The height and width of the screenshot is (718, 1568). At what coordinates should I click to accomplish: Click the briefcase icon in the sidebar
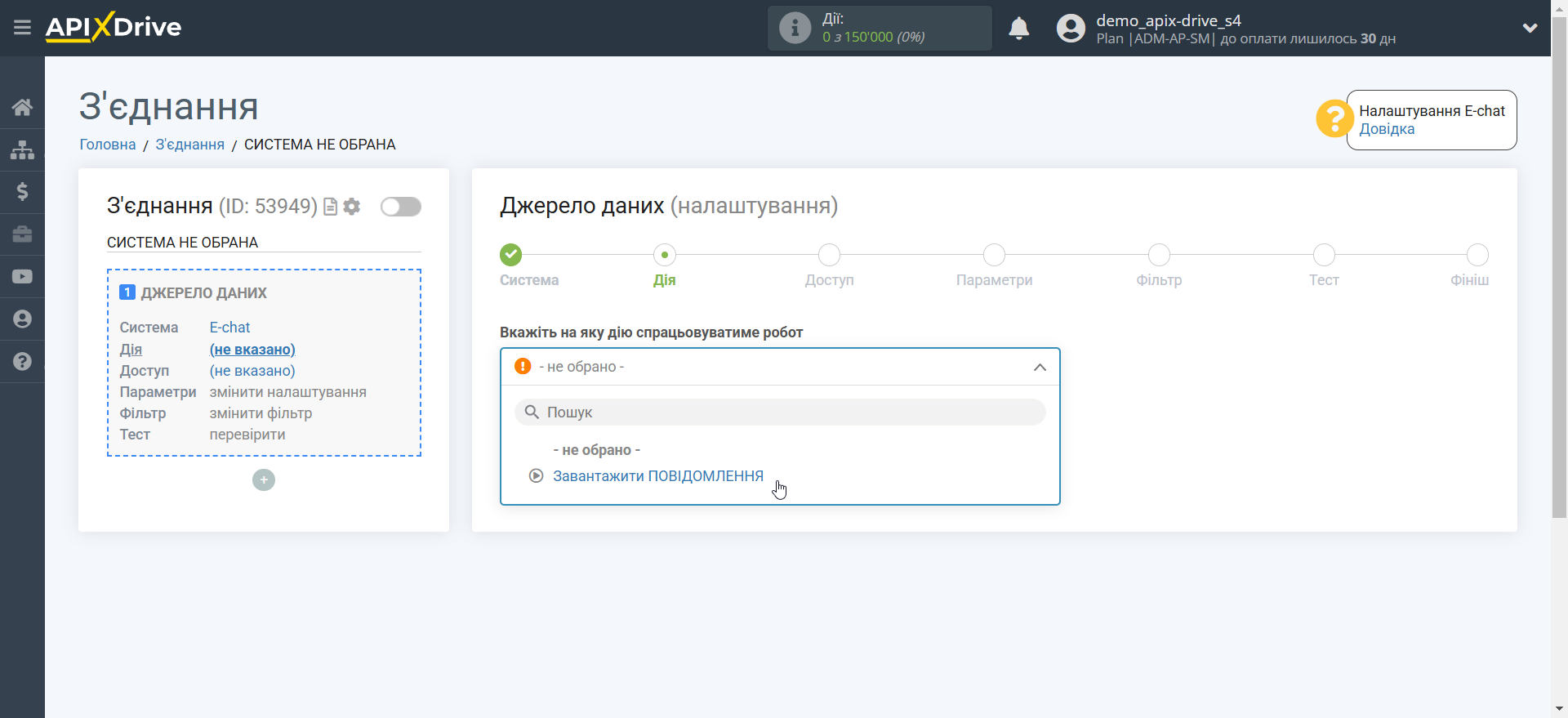(22, 234)
